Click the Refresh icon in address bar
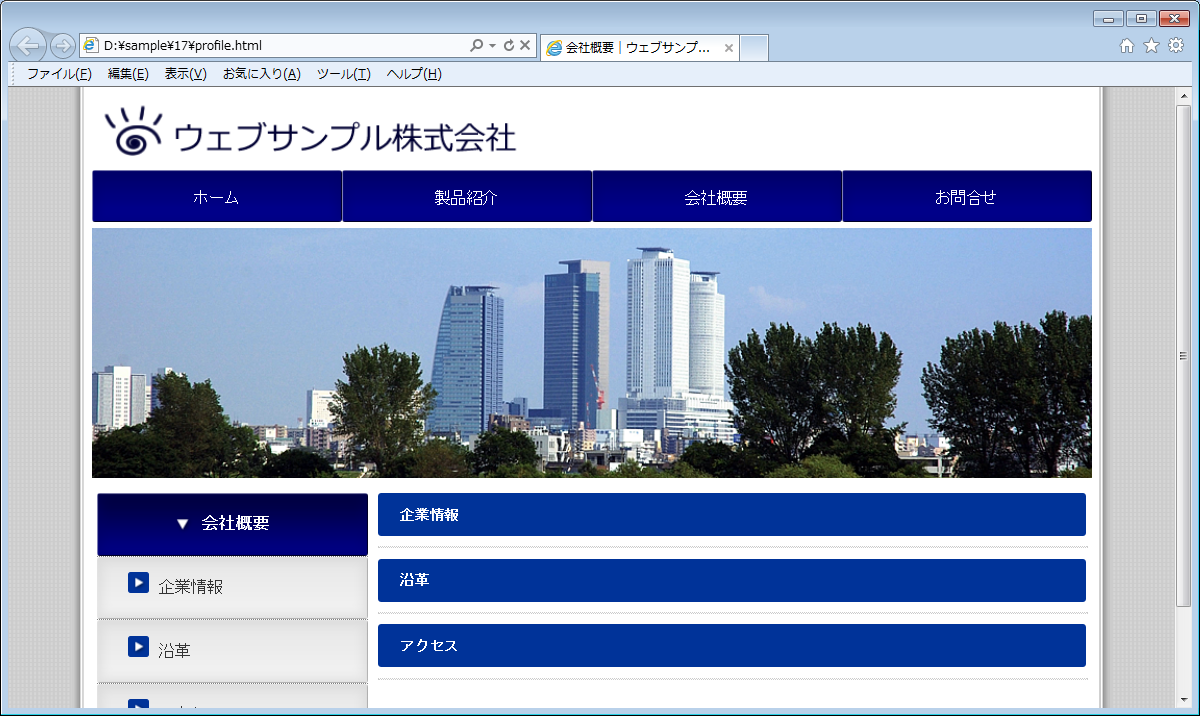This screenshot has width=1200, height=716. point(509,46)
